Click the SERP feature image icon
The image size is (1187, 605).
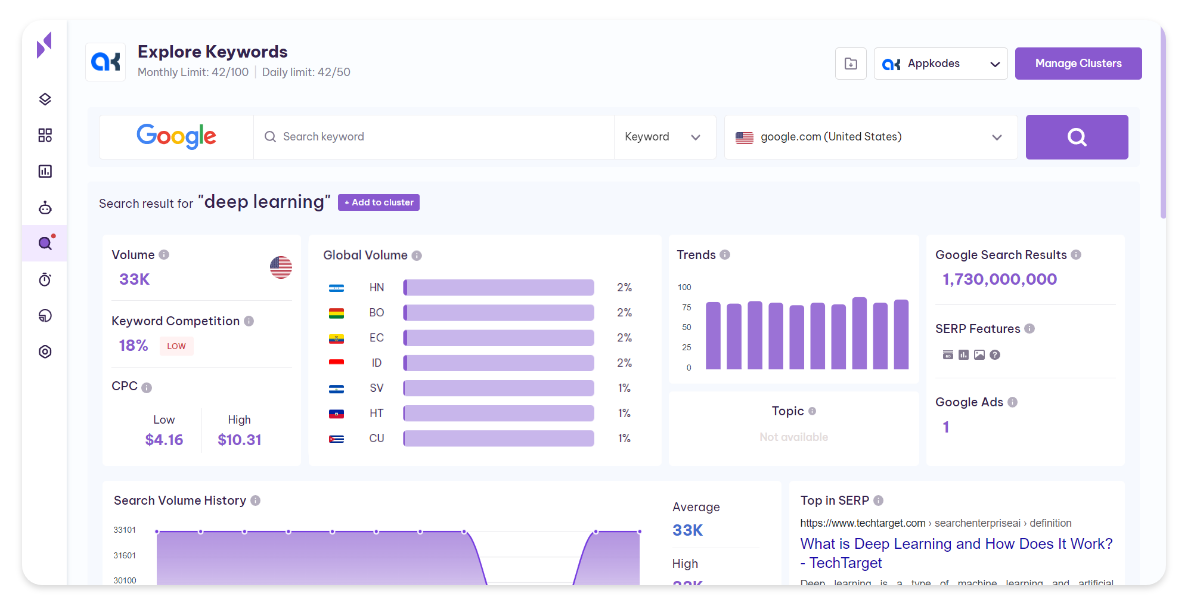(980, 354)
